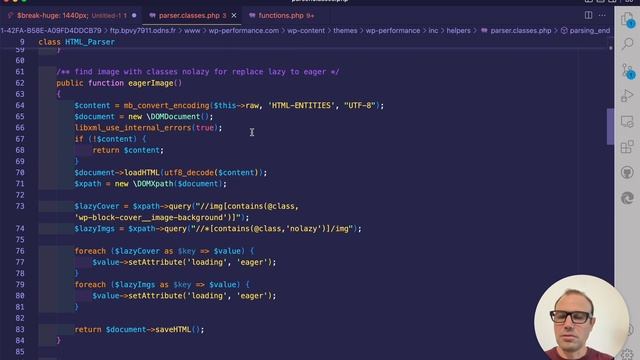The height and width of the screenshot is (360, 640).
Task: Click line number 76 in gutter
Action: [x=20, y=251]
